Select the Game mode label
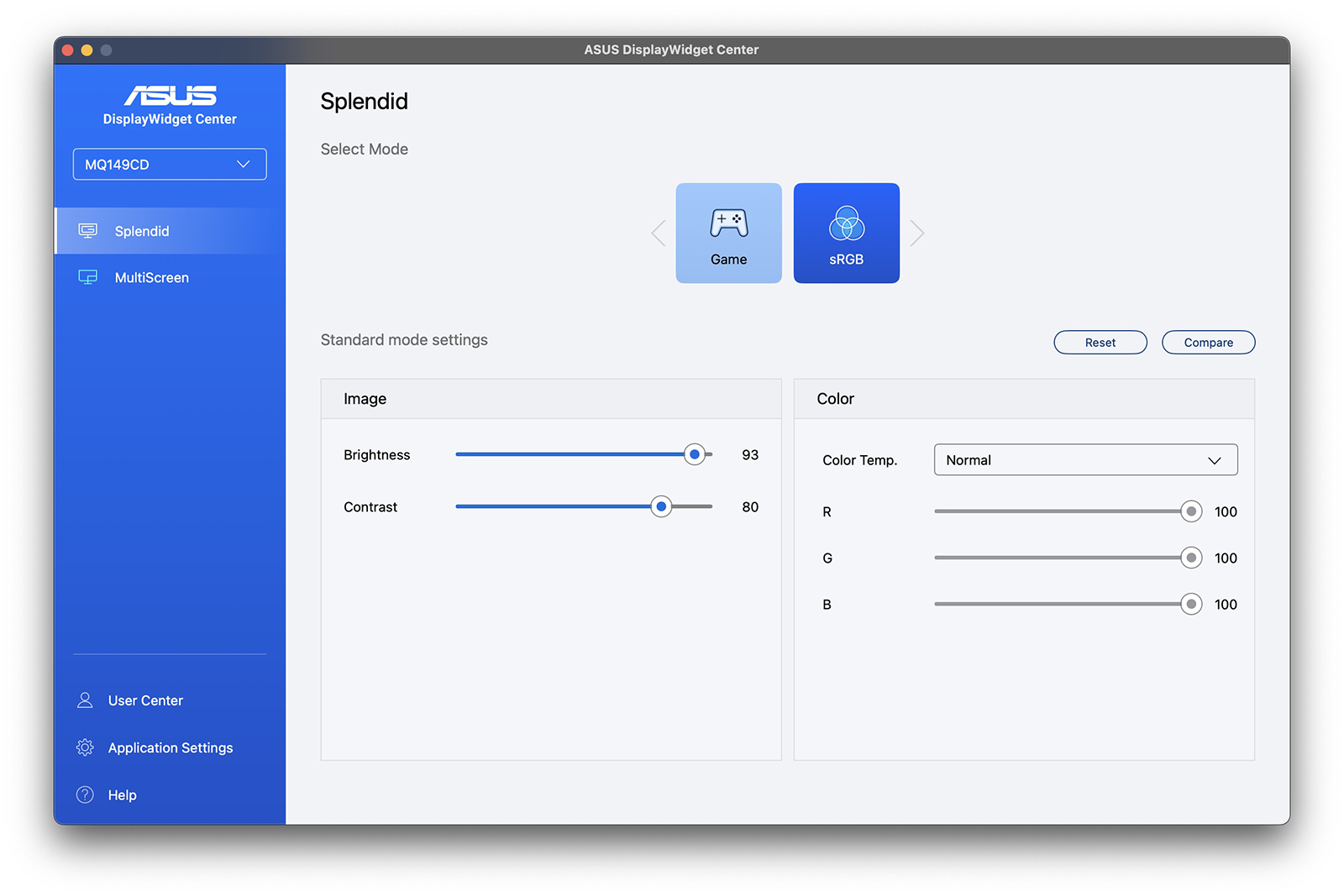This screenshot has width=1344, height=896. point(729,259)
